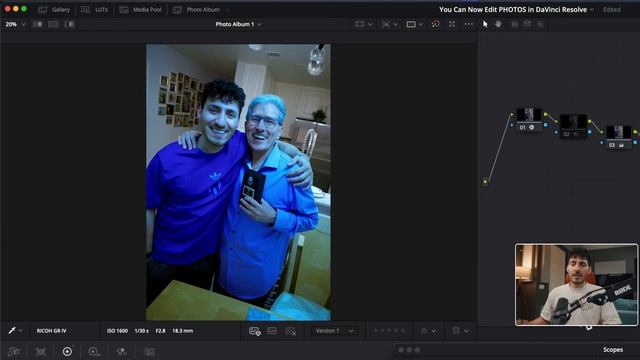Open the motion effects palette icon
The height and width of the screenshot is (360, 640).
tap(149, 351)
